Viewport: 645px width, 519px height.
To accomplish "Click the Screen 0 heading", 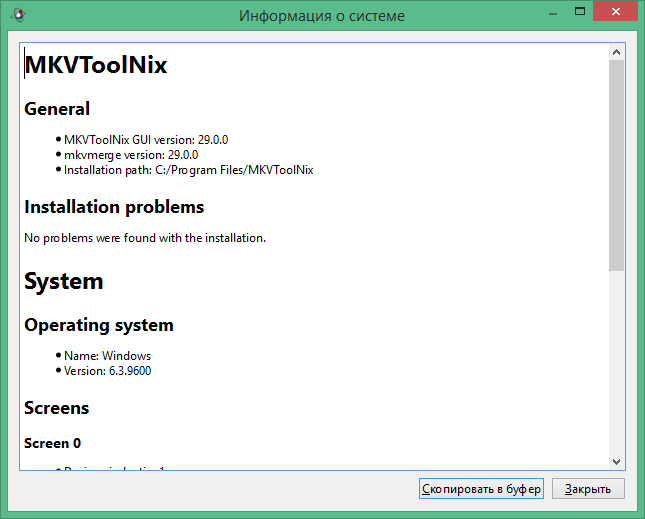I will [x=52, y=443].
